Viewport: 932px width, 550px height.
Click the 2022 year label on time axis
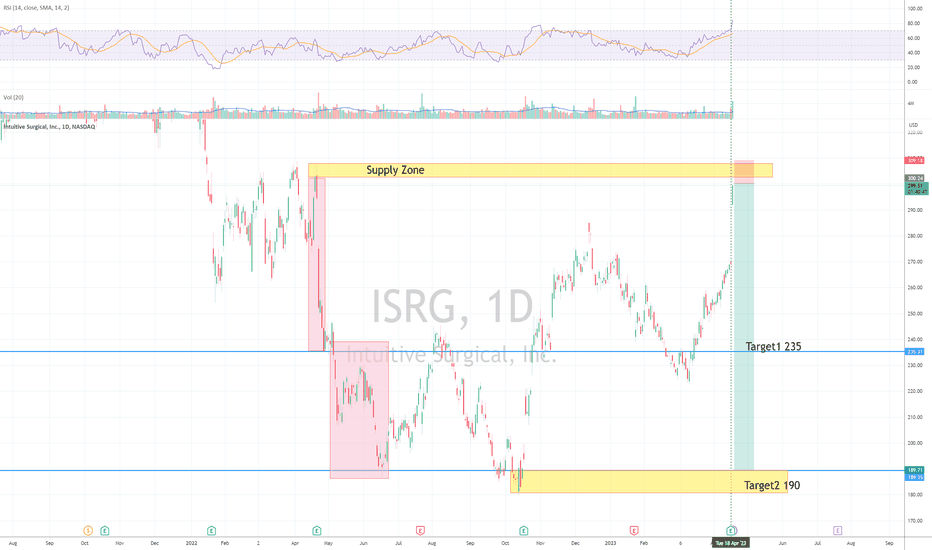(x=191, y=543)
